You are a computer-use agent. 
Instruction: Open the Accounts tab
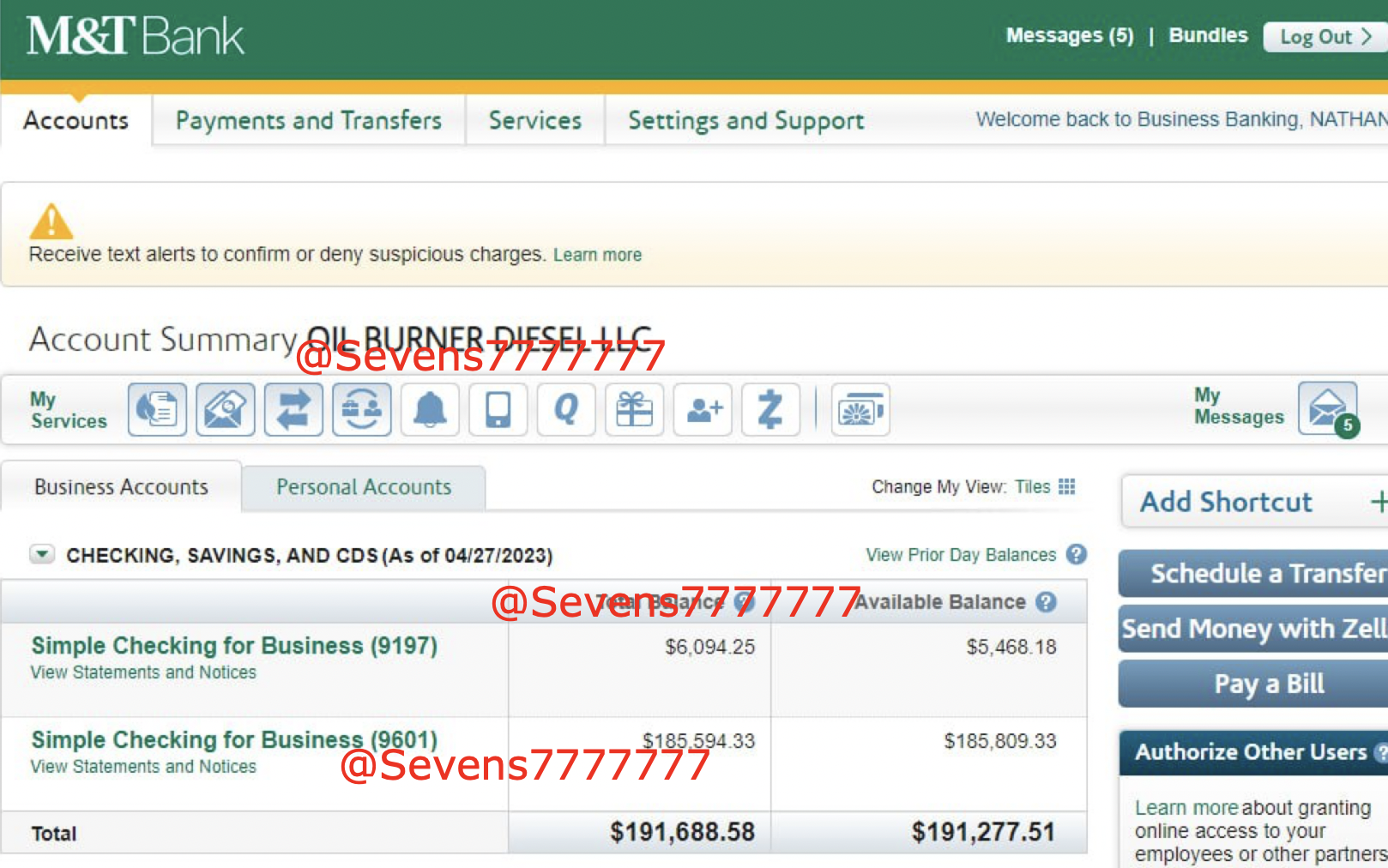coord(76,120)
